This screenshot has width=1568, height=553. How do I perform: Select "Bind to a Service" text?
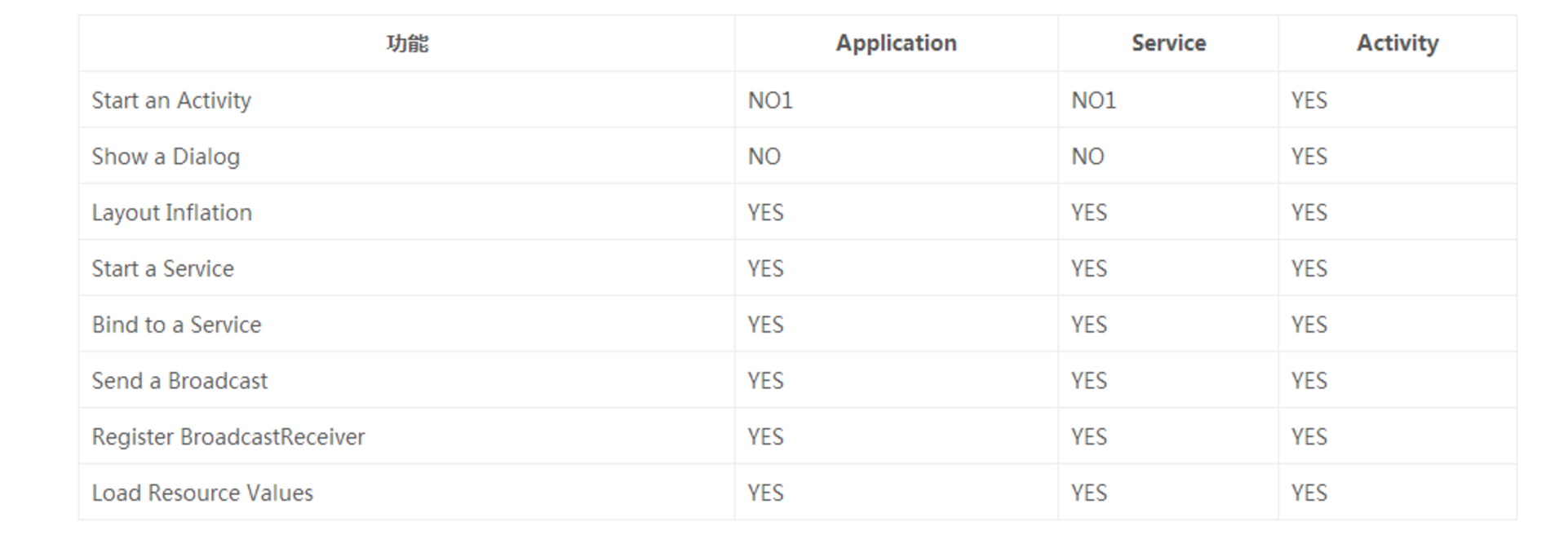(176, 325)
